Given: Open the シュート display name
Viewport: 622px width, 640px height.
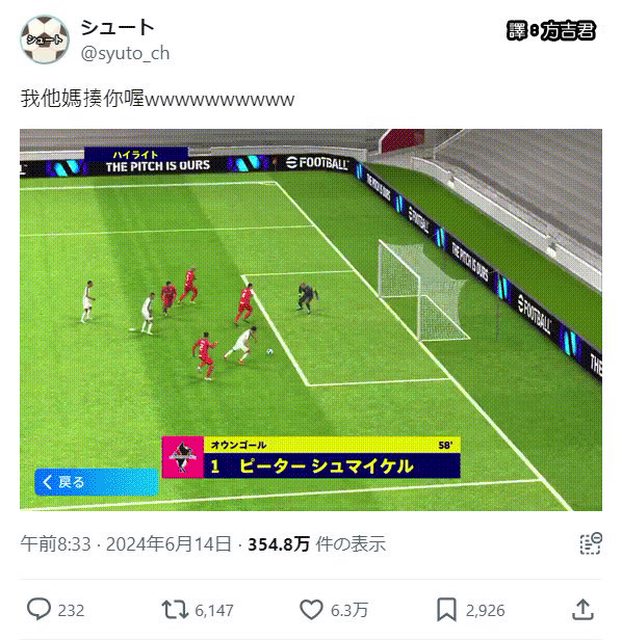Looking at the screenshot, I should pyautogui.click(x=118, y=28).
